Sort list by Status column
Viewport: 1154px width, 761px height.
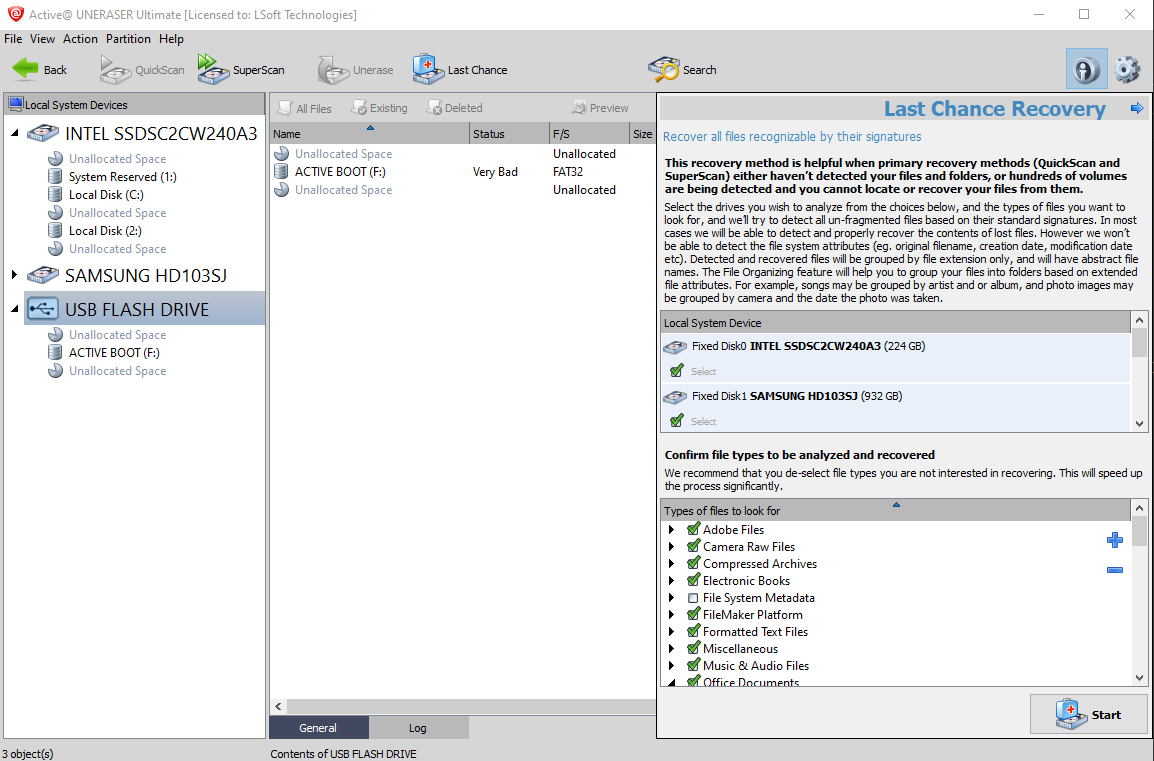(x=509, y=134)
